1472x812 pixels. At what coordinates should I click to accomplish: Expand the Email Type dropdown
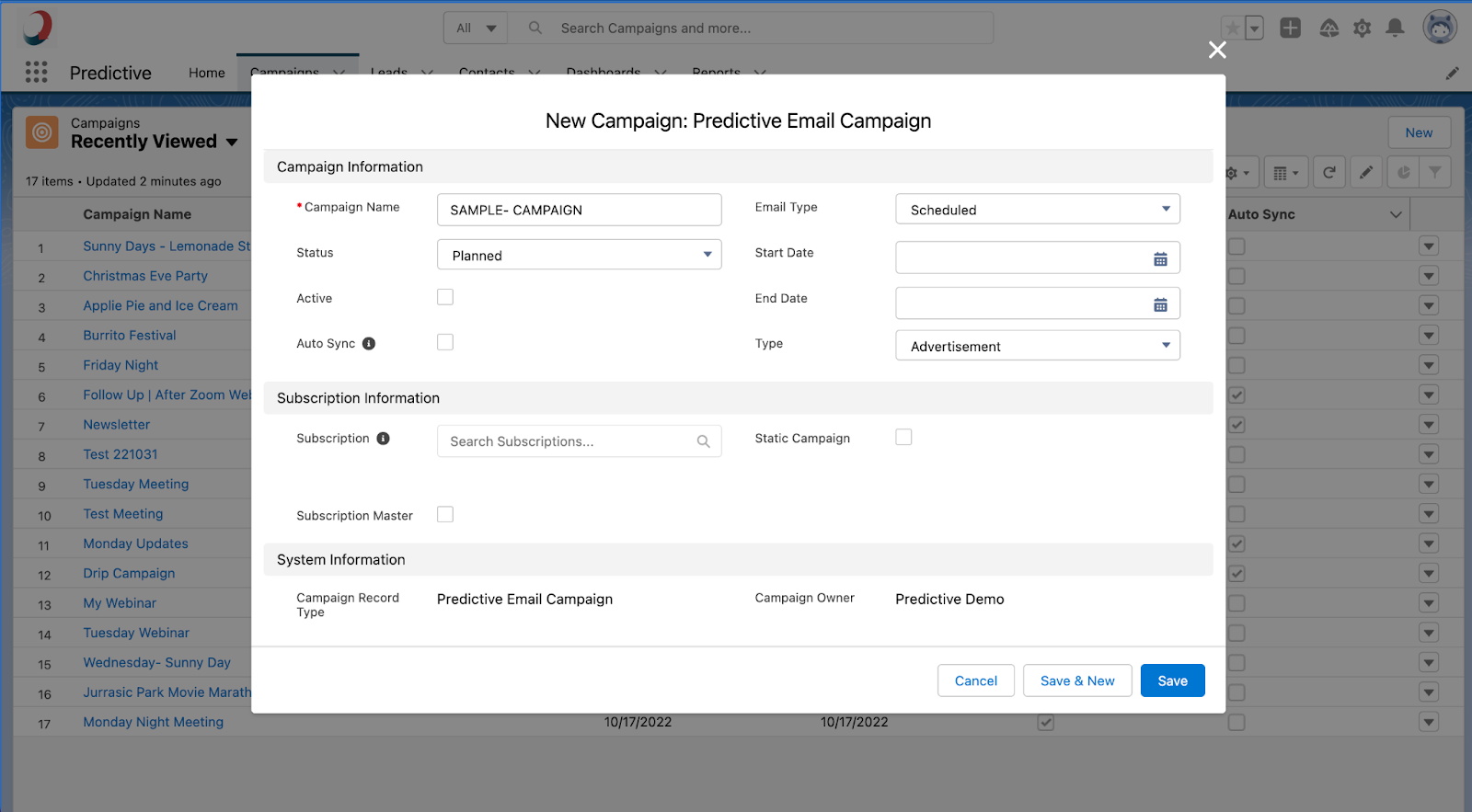coord(1037,210)
